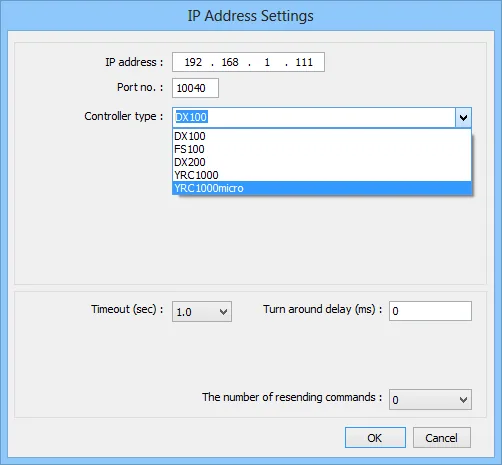Open the Timeout (sec) dropdown
The width and height of the screenshot is (502, 465).
[202, 312]
